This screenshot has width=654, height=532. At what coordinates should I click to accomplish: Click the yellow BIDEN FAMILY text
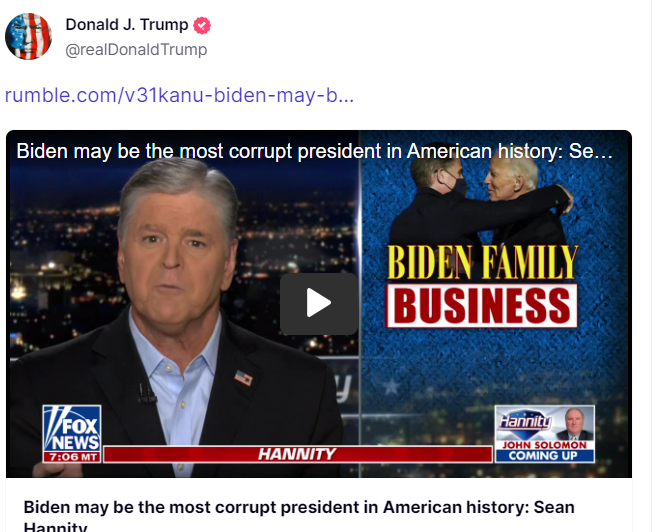tap(482, 263)
